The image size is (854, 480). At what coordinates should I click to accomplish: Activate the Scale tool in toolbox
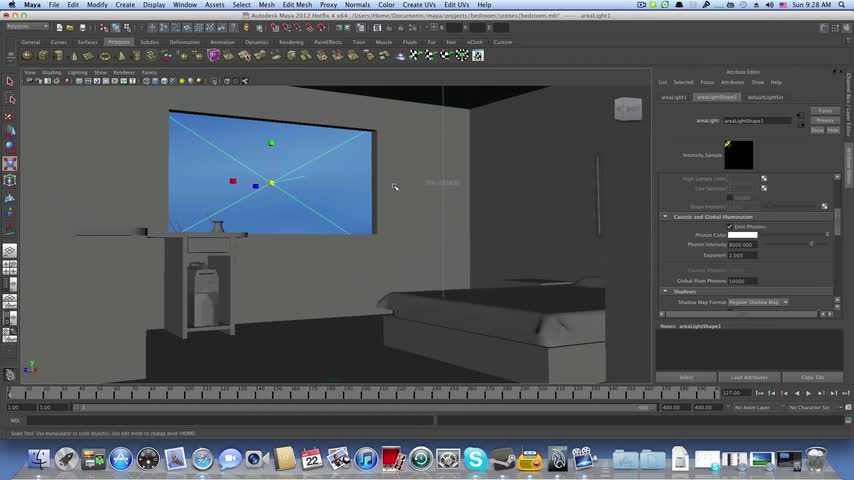[10, 163]
